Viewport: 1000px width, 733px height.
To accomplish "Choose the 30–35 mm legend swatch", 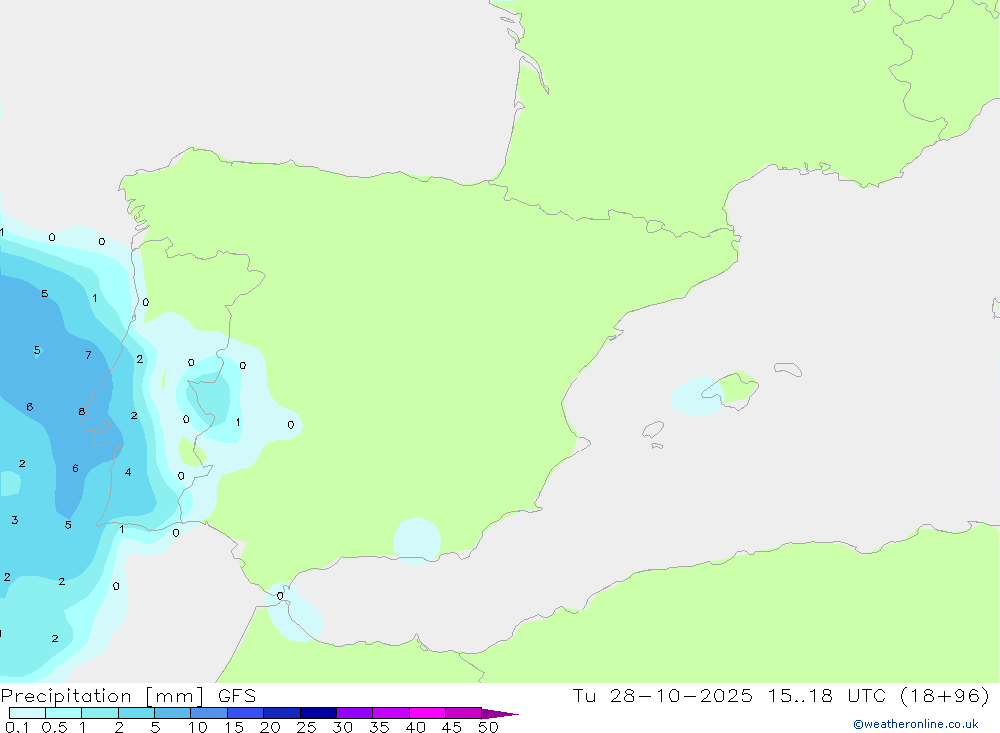I will tap(355, 713).
